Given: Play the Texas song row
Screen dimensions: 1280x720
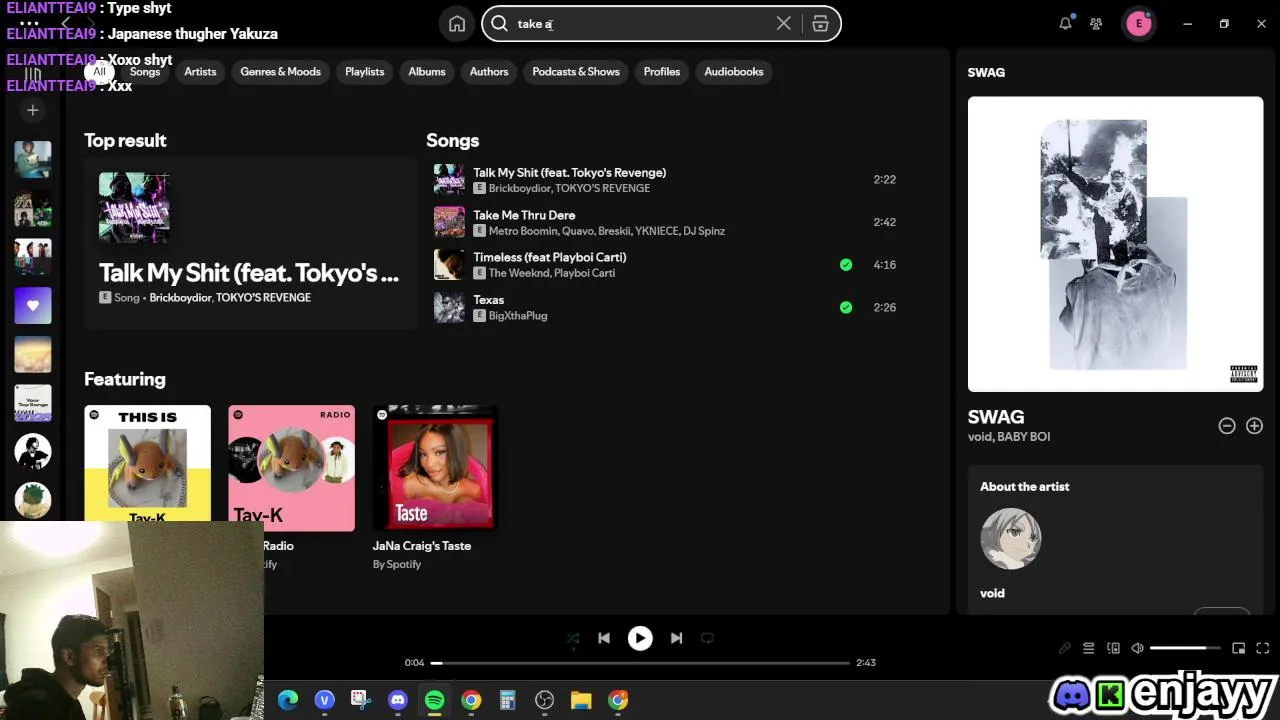Looking at the screenshot, I should [x=665, y=307].
